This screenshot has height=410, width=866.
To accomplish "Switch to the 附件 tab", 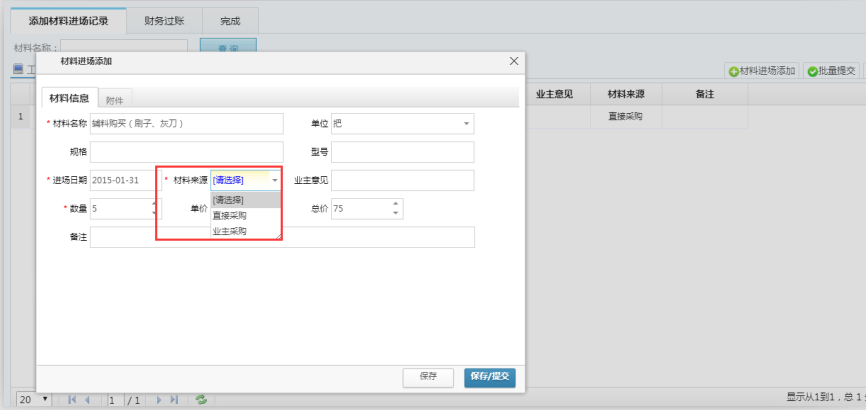I will pos(115,99).
